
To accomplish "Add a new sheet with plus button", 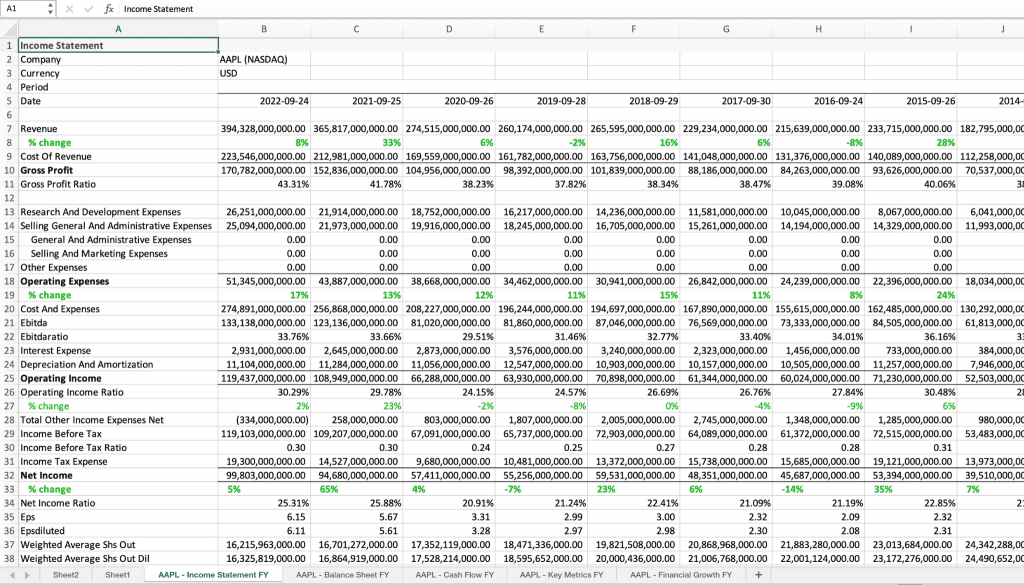I will (x=758, y=575).
